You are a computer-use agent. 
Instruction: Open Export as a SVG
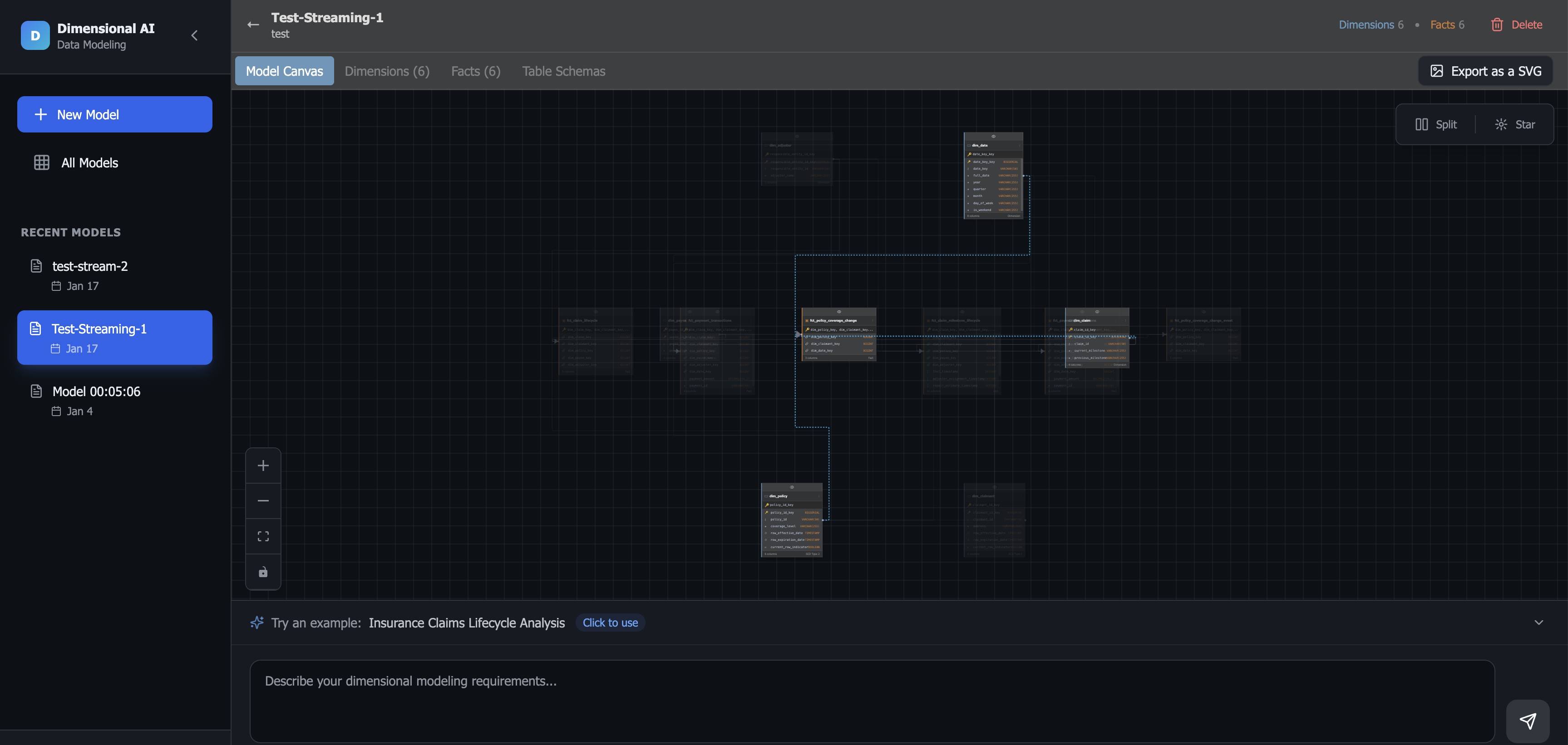(1485, 70)
